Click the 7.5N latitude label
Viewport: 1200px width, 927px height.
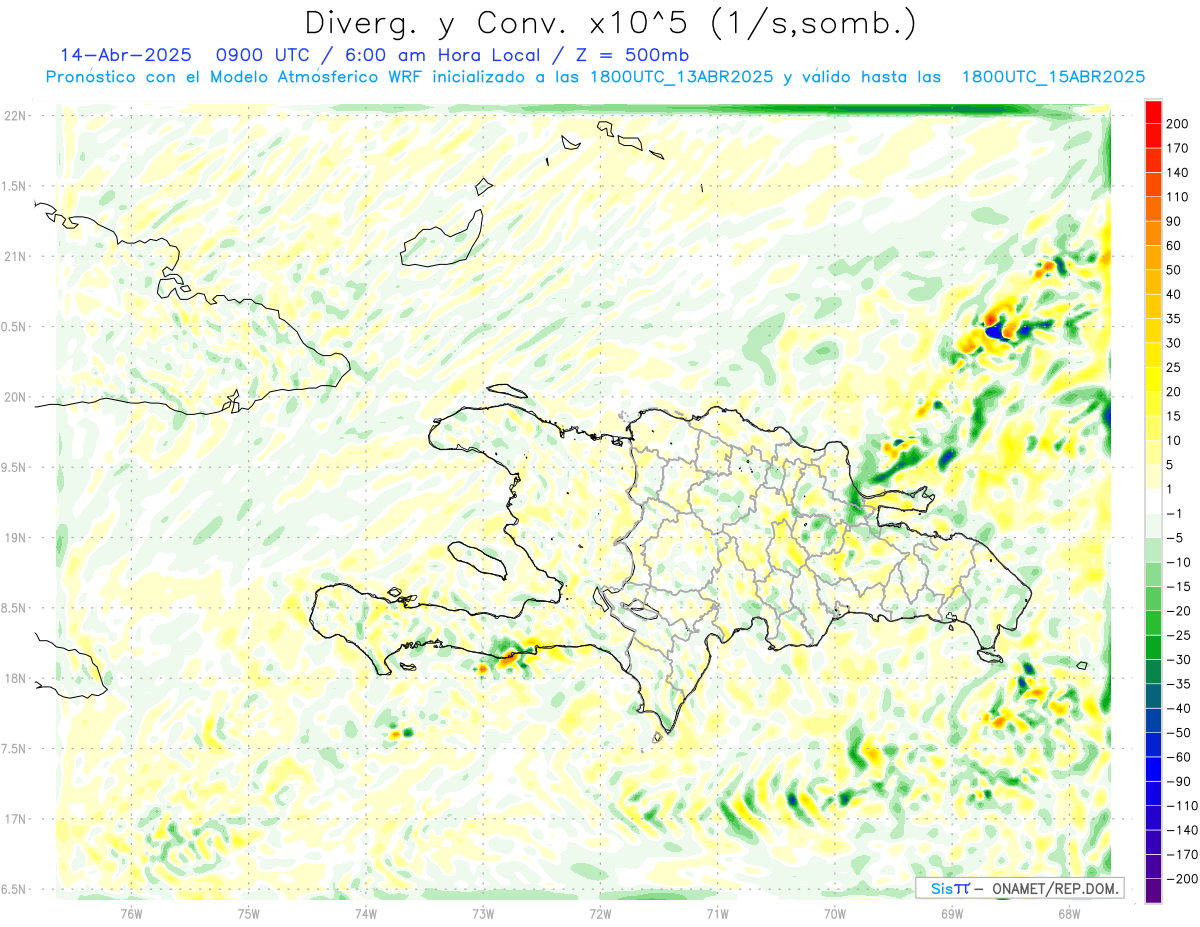(x=15, y=749)
